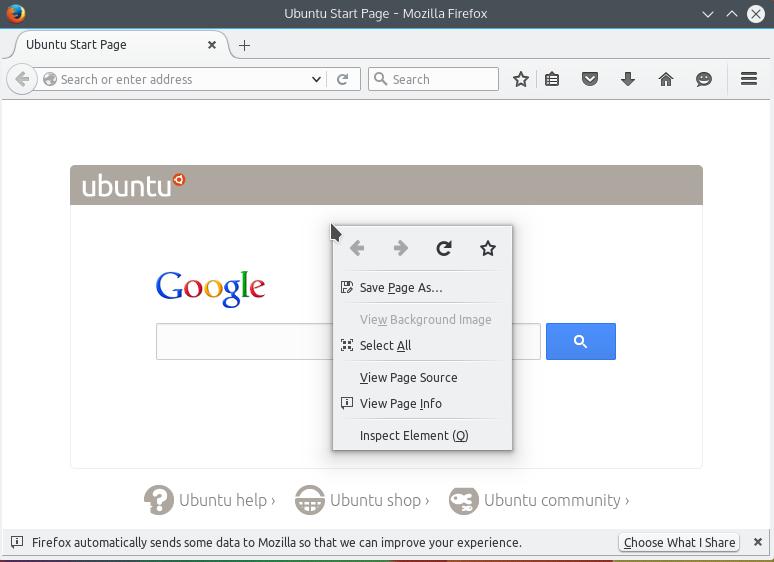
Task: Dismiss the data sharing notification bar
Action: coord(758,542)
